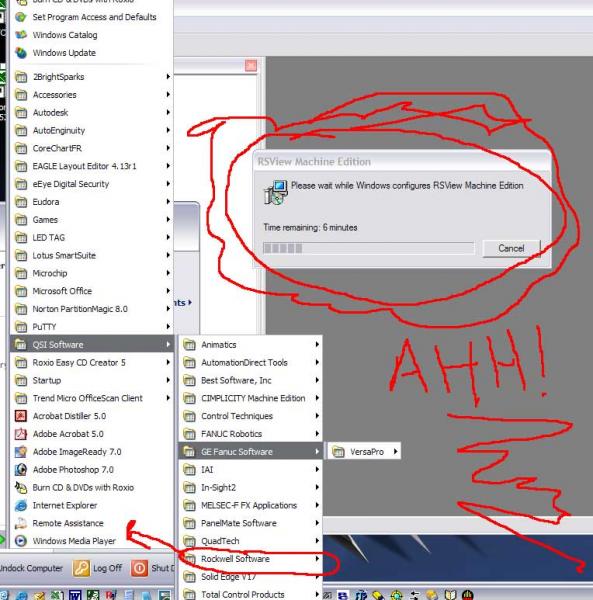
Task: Open the Startup program group
Action: click(x=92, y=380)
